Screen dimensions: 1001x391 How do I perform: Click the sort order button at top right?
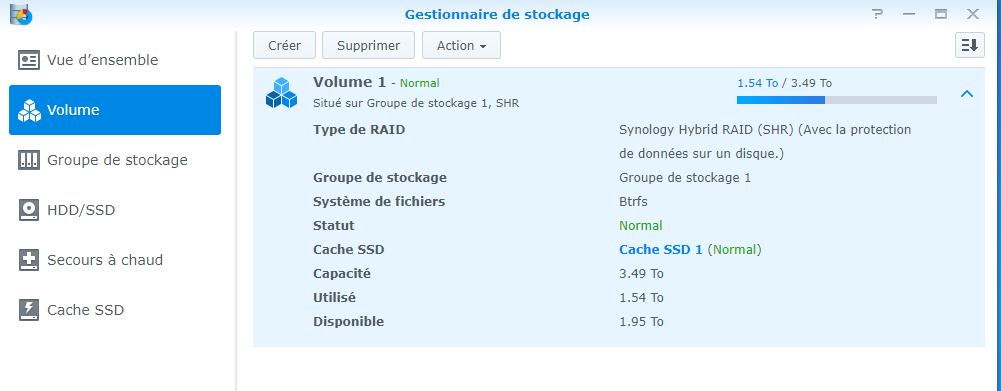pos(970,45)
